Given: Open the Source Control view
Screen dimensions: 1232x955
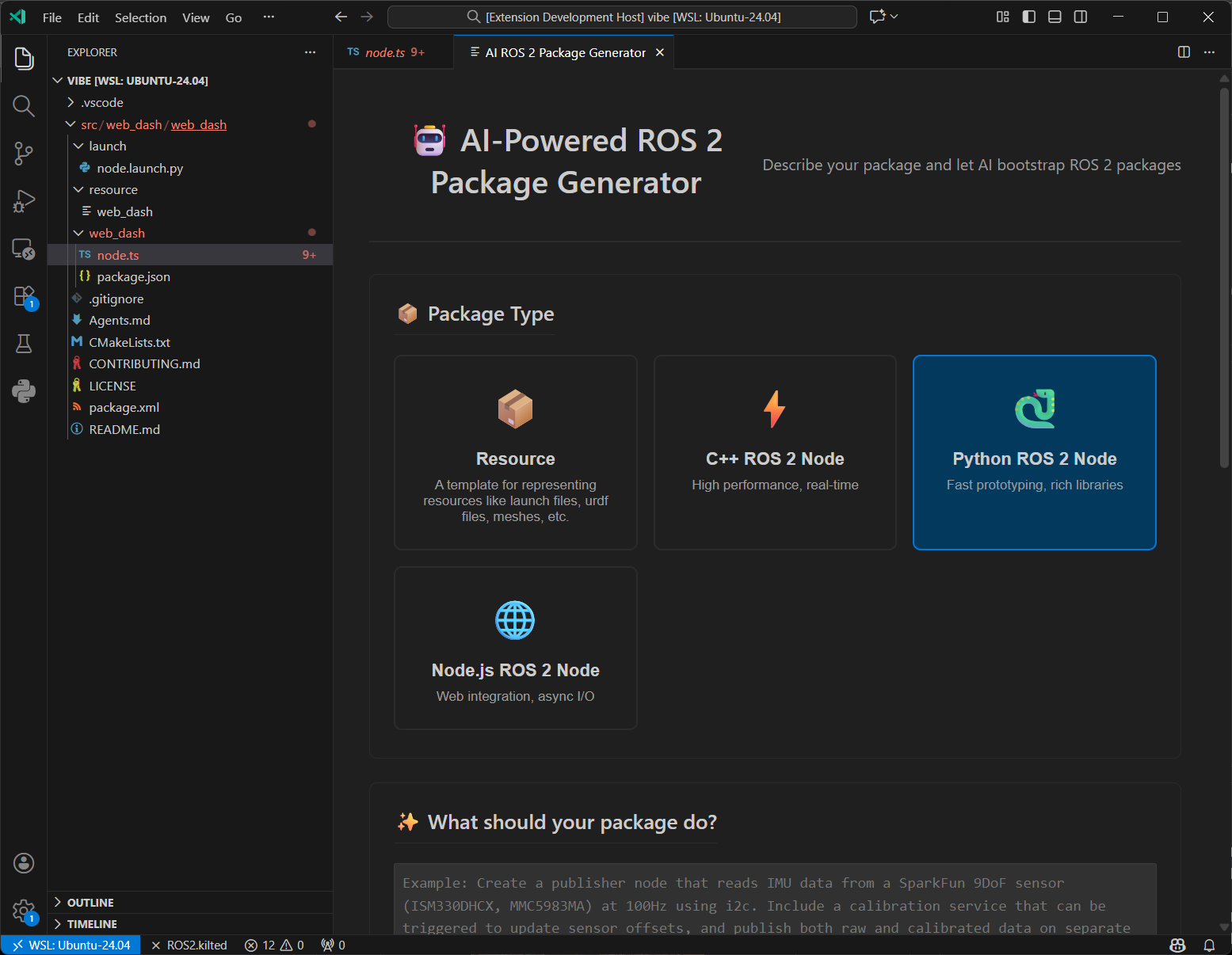Looking at the screenshot, I should point(24,154).
